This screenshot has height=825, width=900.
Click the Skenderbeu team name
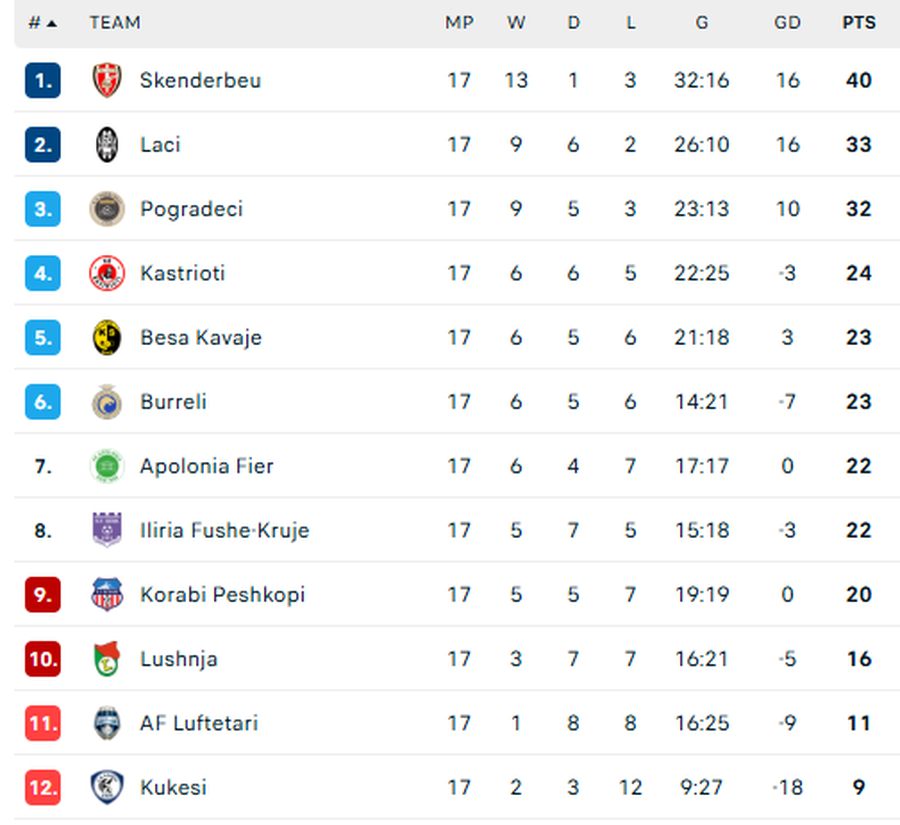pyautogui.click(x=200, y=80)
